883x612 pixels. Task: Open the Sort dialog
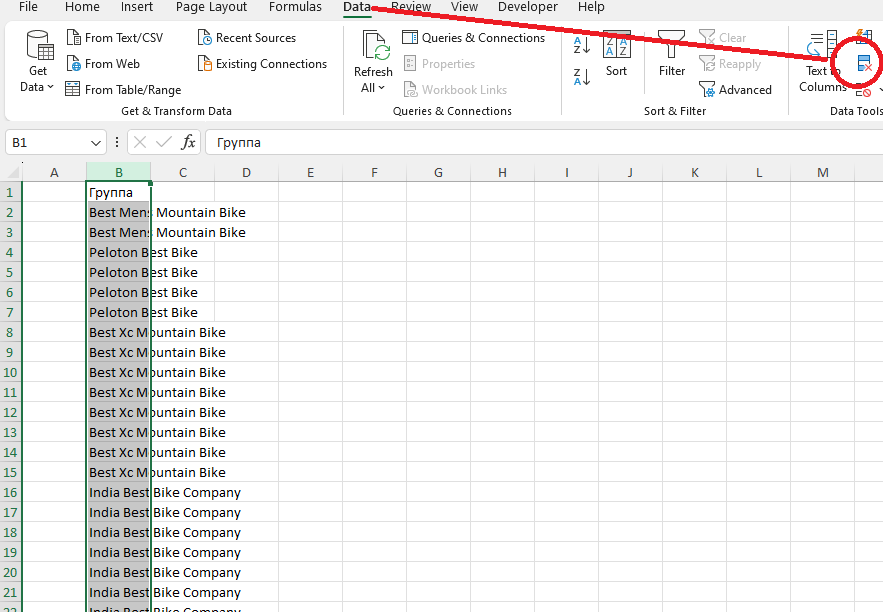(x=616, y=54)
